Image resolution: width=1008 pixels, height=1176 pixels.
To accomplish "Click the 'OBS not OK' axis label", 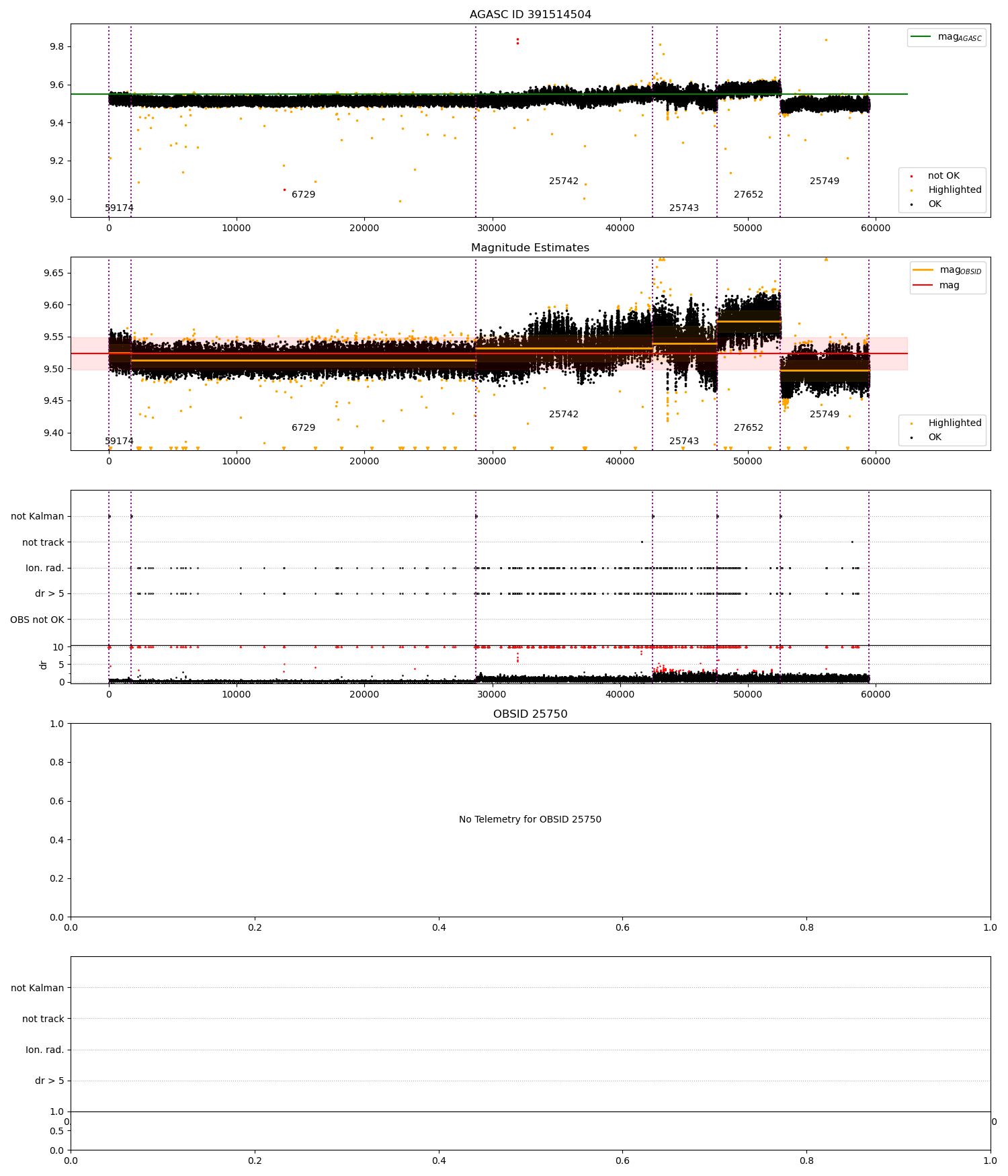I will tap(37, 620).
